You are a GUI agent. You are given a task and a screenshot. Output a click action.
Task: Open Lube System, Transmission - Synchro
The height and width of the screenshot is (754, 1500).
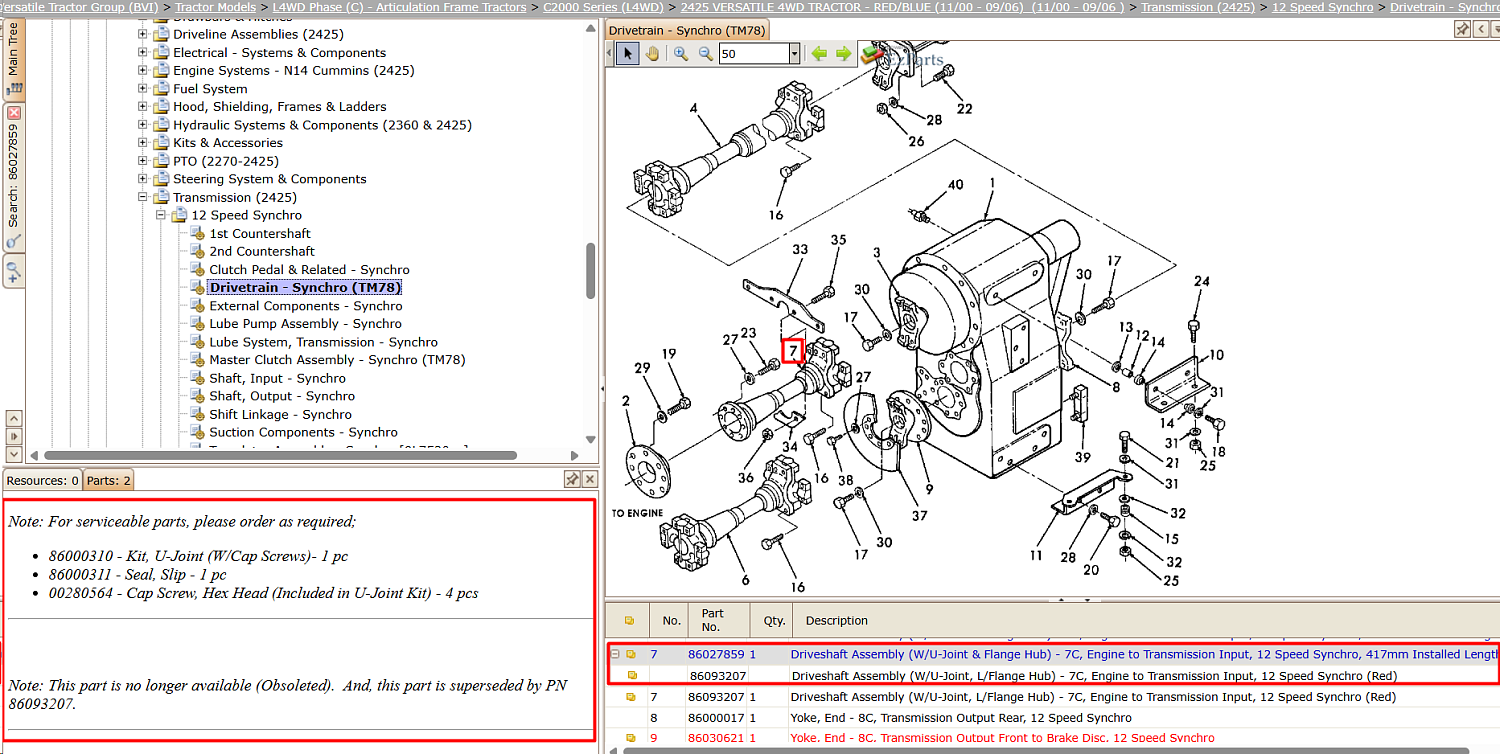pos(323,342)
